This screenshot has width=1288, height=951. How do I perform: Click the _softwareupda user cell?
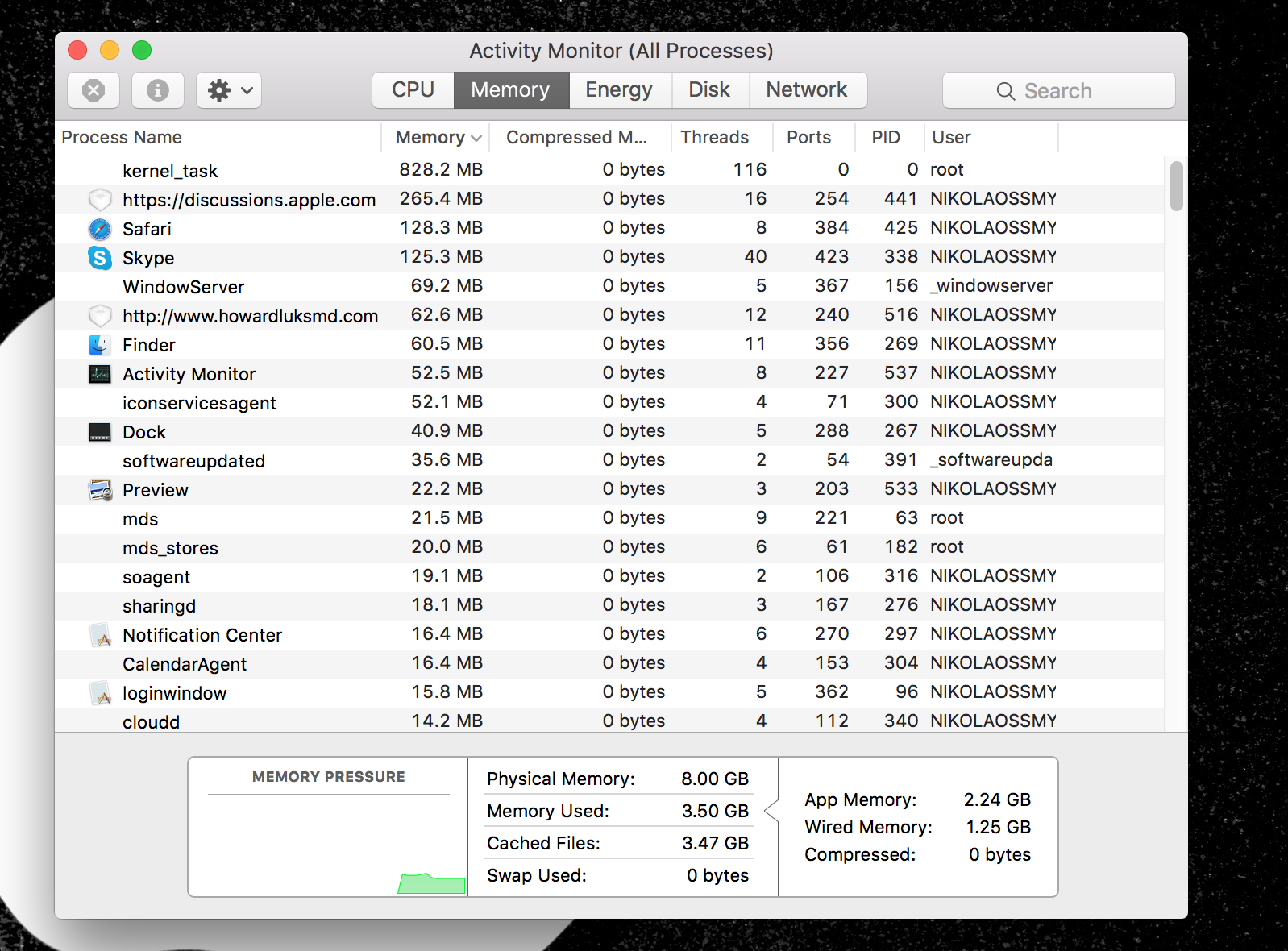(991, 459)
